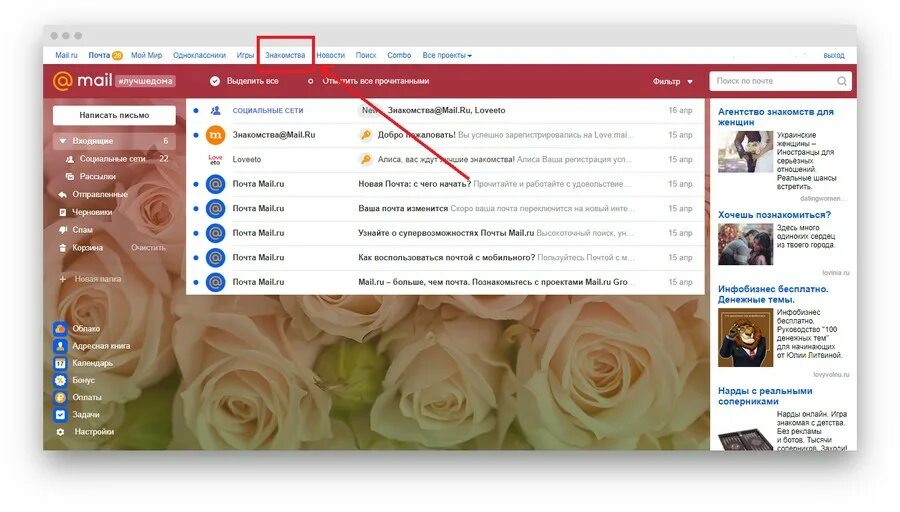Open Игры in top navigation
The height and width of the screenshot is (512, 900).
245,56
